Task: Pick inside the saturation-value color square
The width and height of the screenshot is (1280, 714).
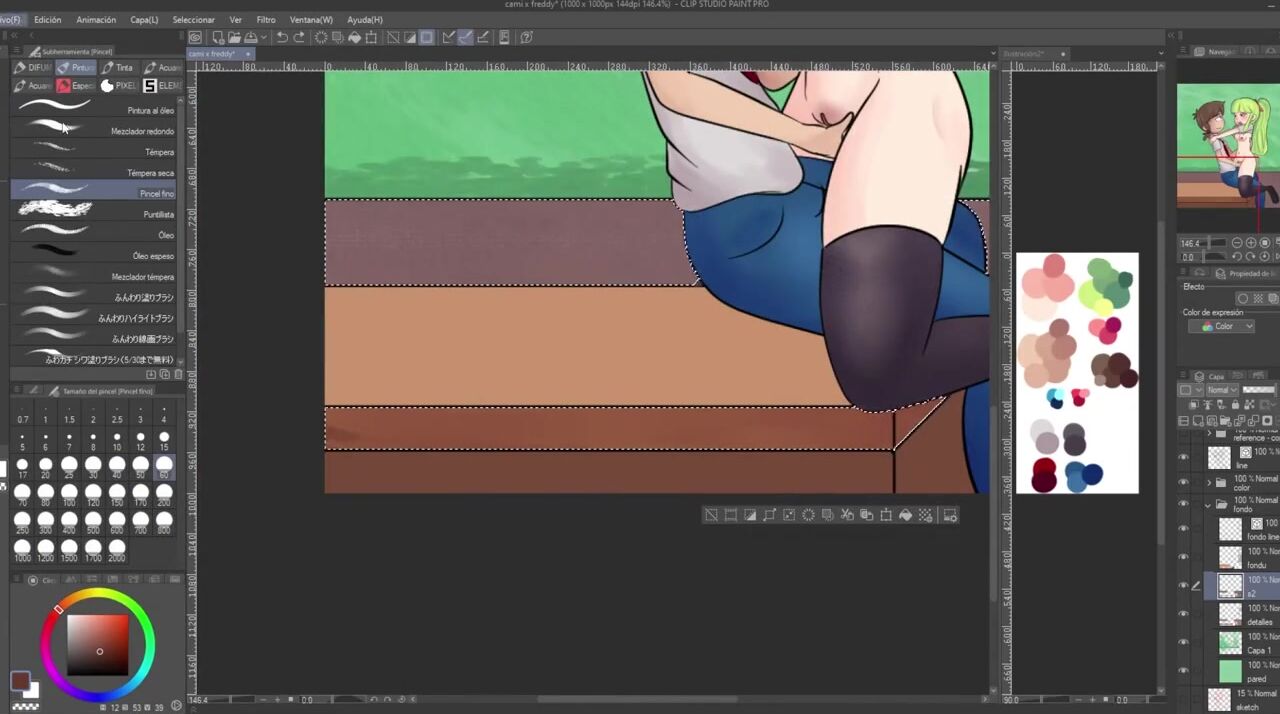Action: 98,645
